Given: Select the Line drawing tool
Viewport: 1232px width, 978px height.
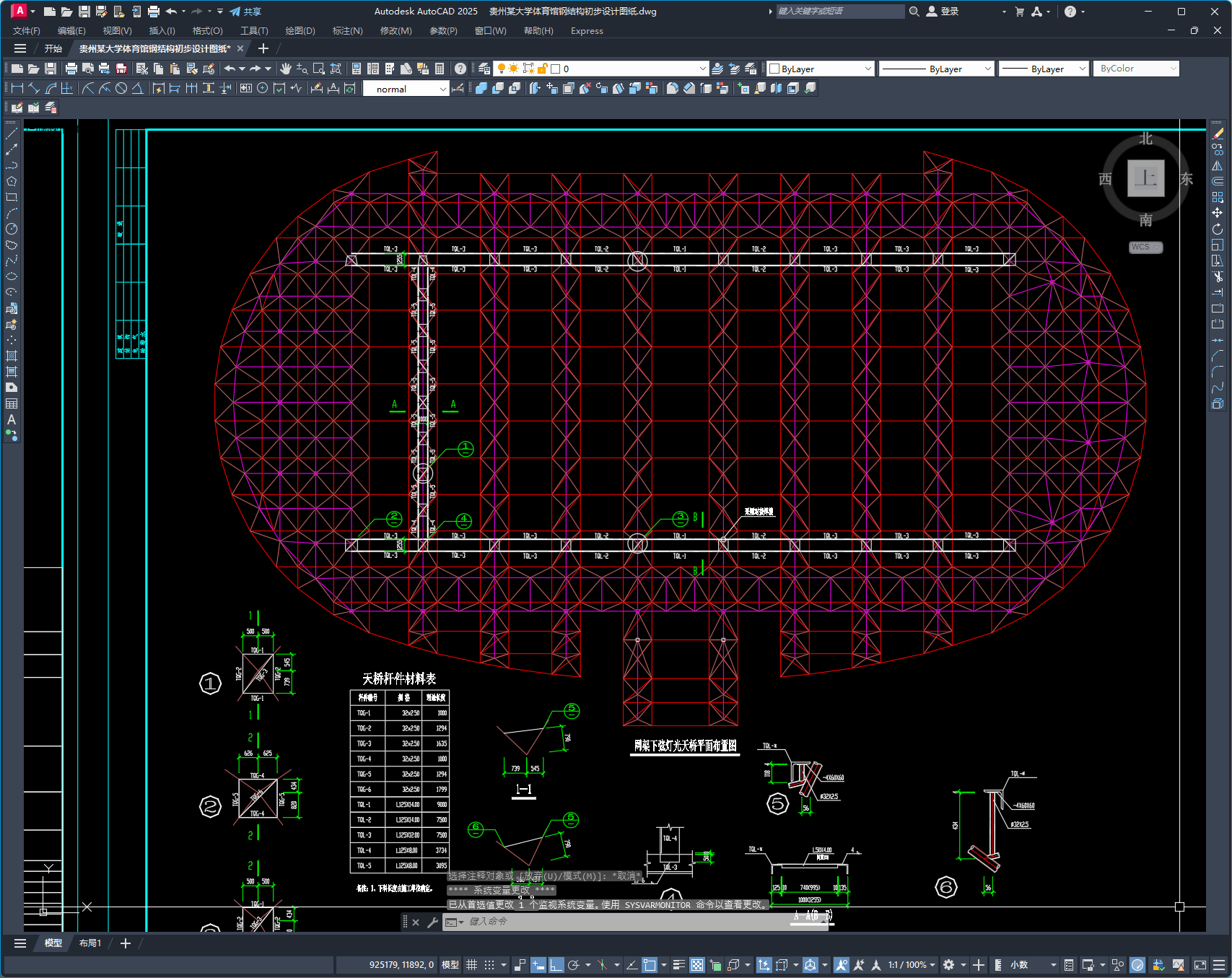Looking at the screenshot, I should [x=12, y=134].
